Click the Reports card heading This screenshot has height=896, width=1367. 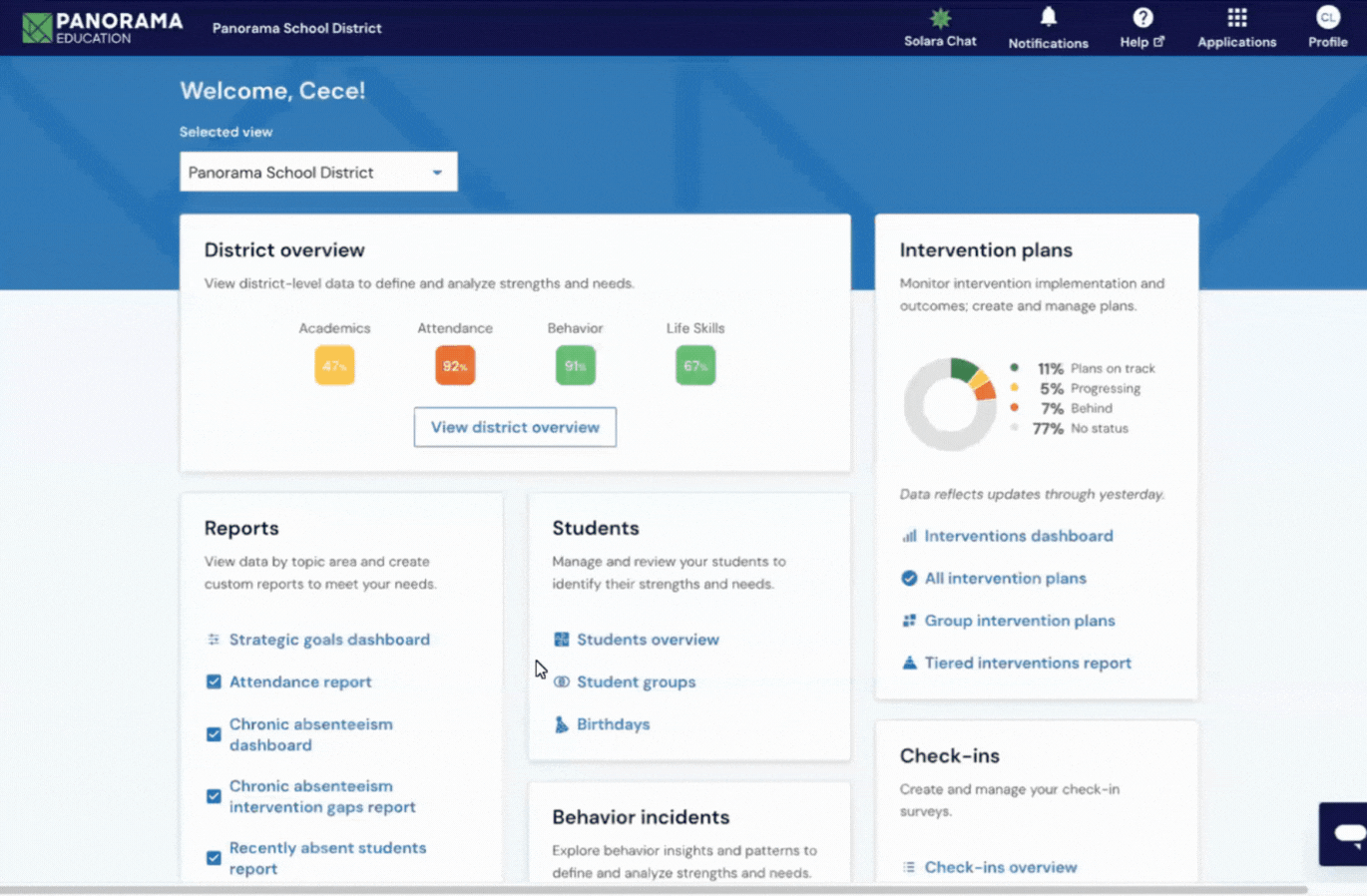(x=241, y=528)
